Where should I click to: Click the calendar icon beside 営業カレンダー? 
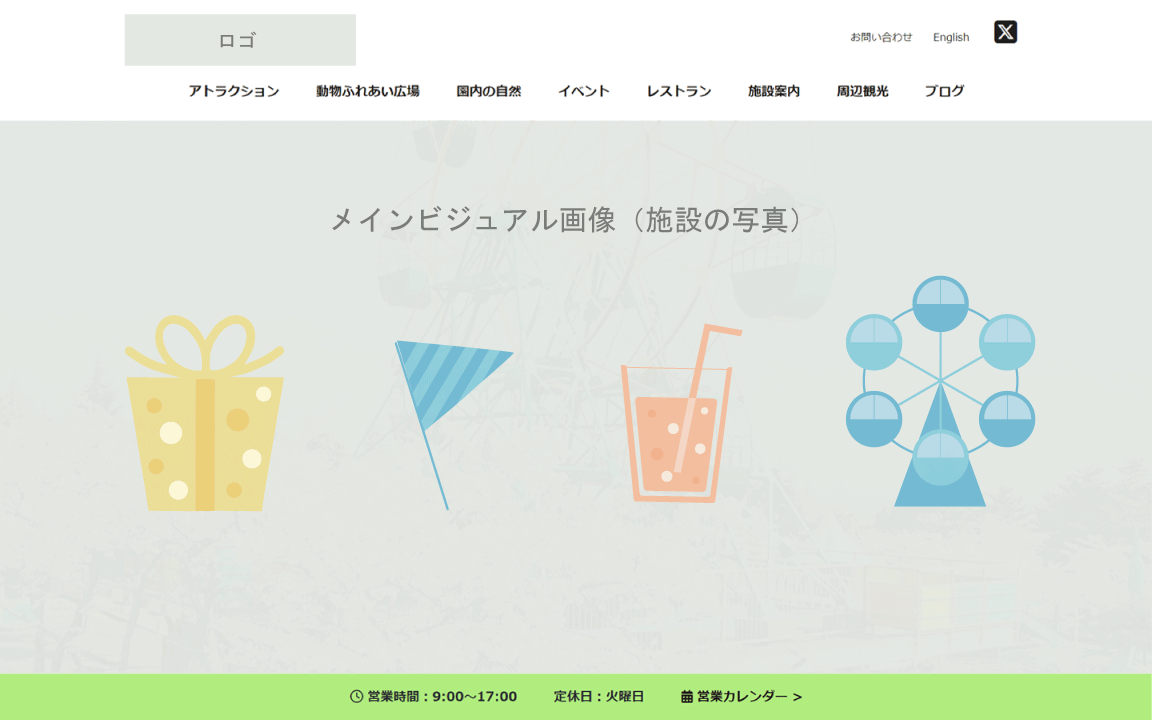point(687,696)
